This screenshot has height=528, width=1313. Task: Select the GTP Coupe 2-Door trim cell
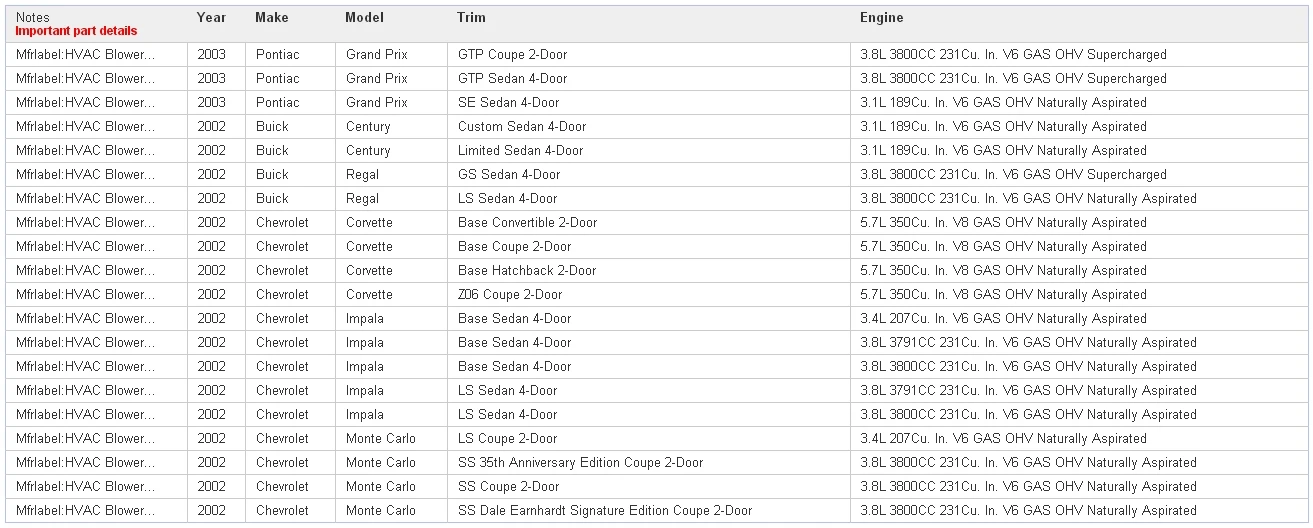(512, 55)
